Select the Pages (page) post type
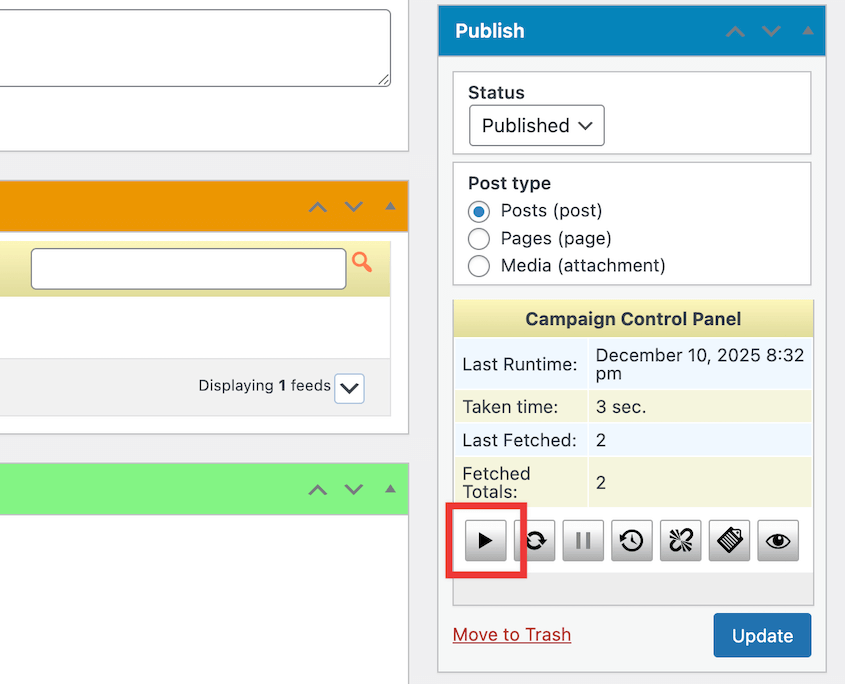845x684 pixels. 479,238
